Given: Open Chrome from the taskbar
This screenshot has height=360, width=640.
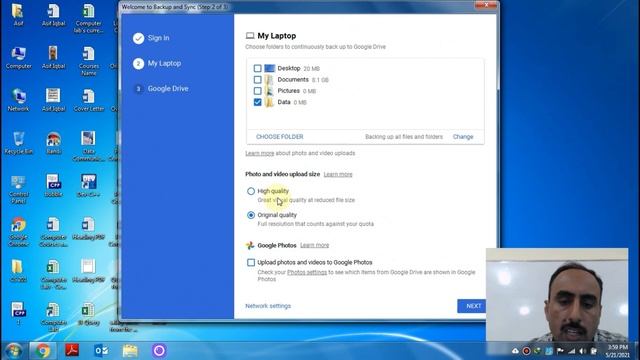Looking at the screenshot, I should click(x=42, y=351).
